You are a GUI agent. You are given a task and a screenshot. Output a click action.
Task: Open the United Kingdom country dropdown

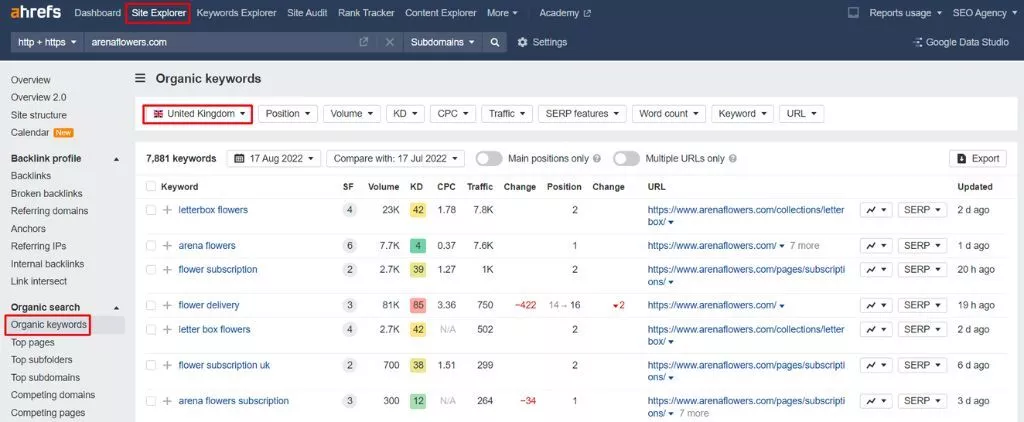coord(198,114)
